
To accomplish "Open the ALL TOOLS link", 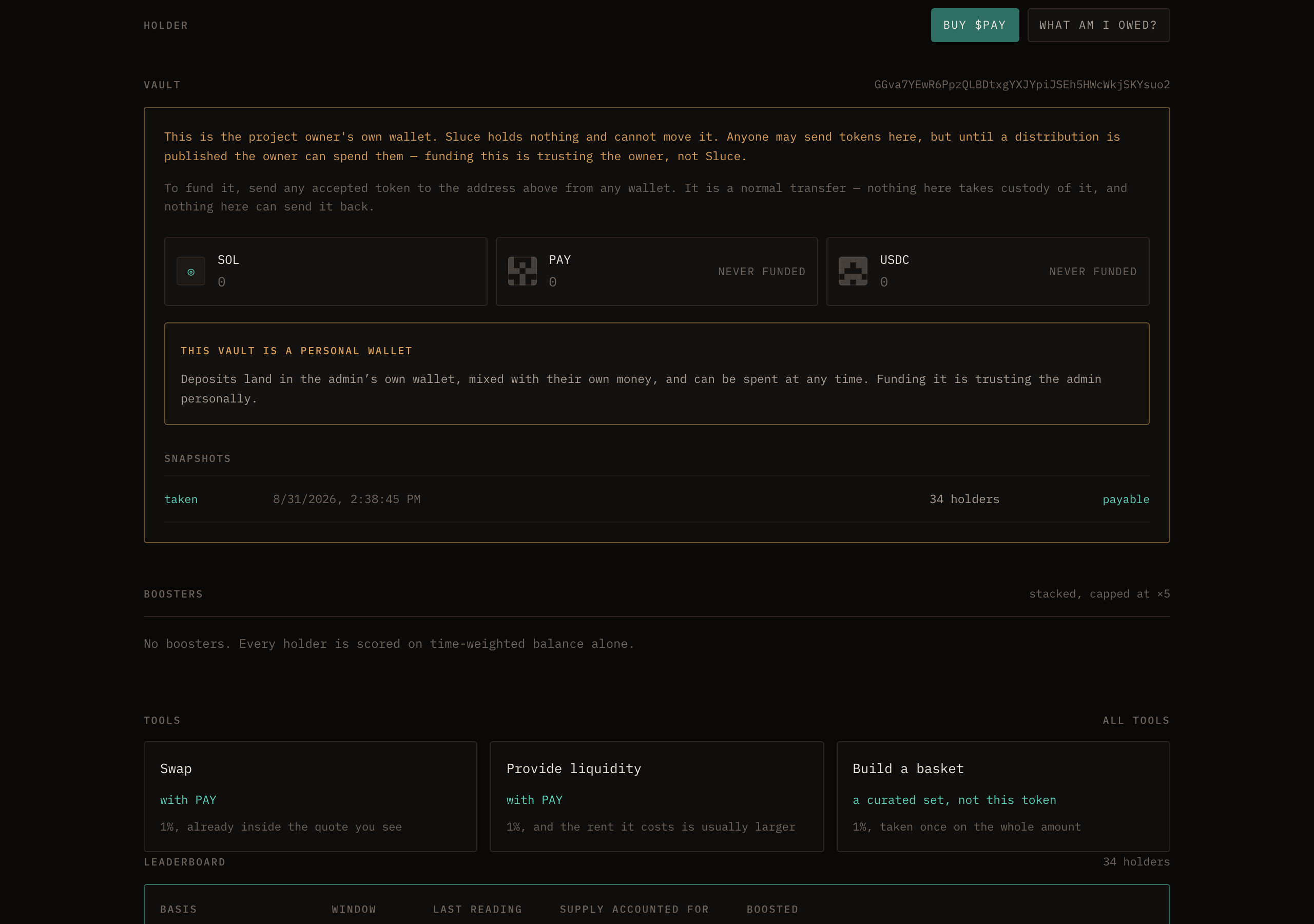I will click(1136, 720).
